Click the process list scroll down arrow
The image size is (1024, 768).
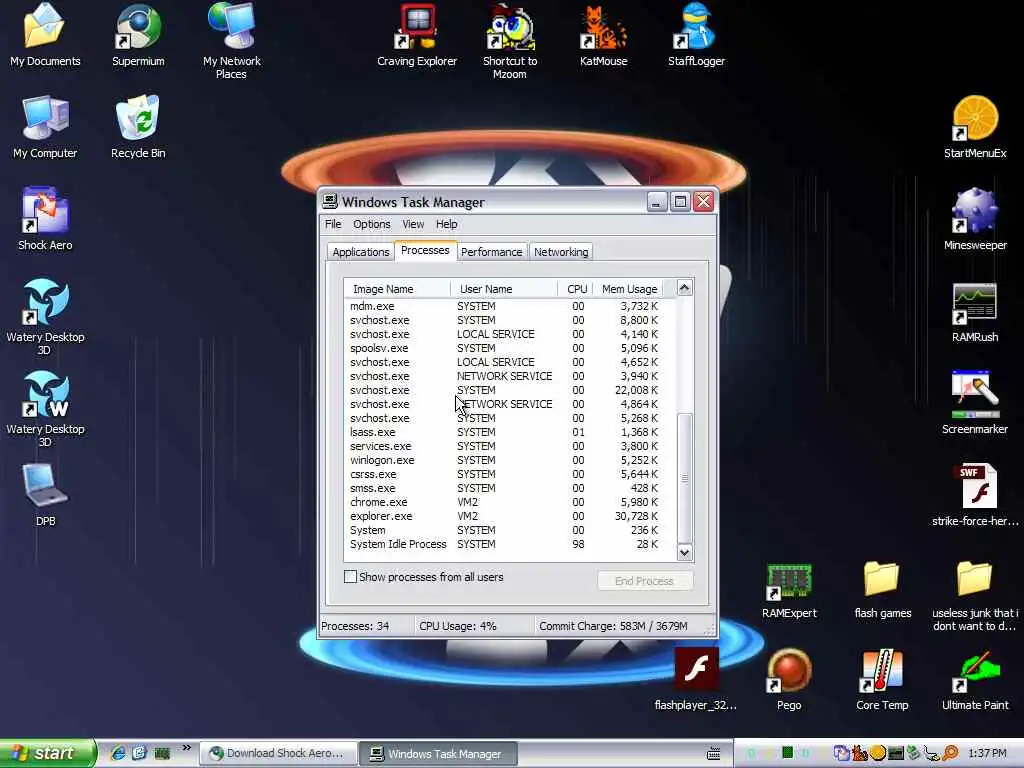(x=684, y=552)
